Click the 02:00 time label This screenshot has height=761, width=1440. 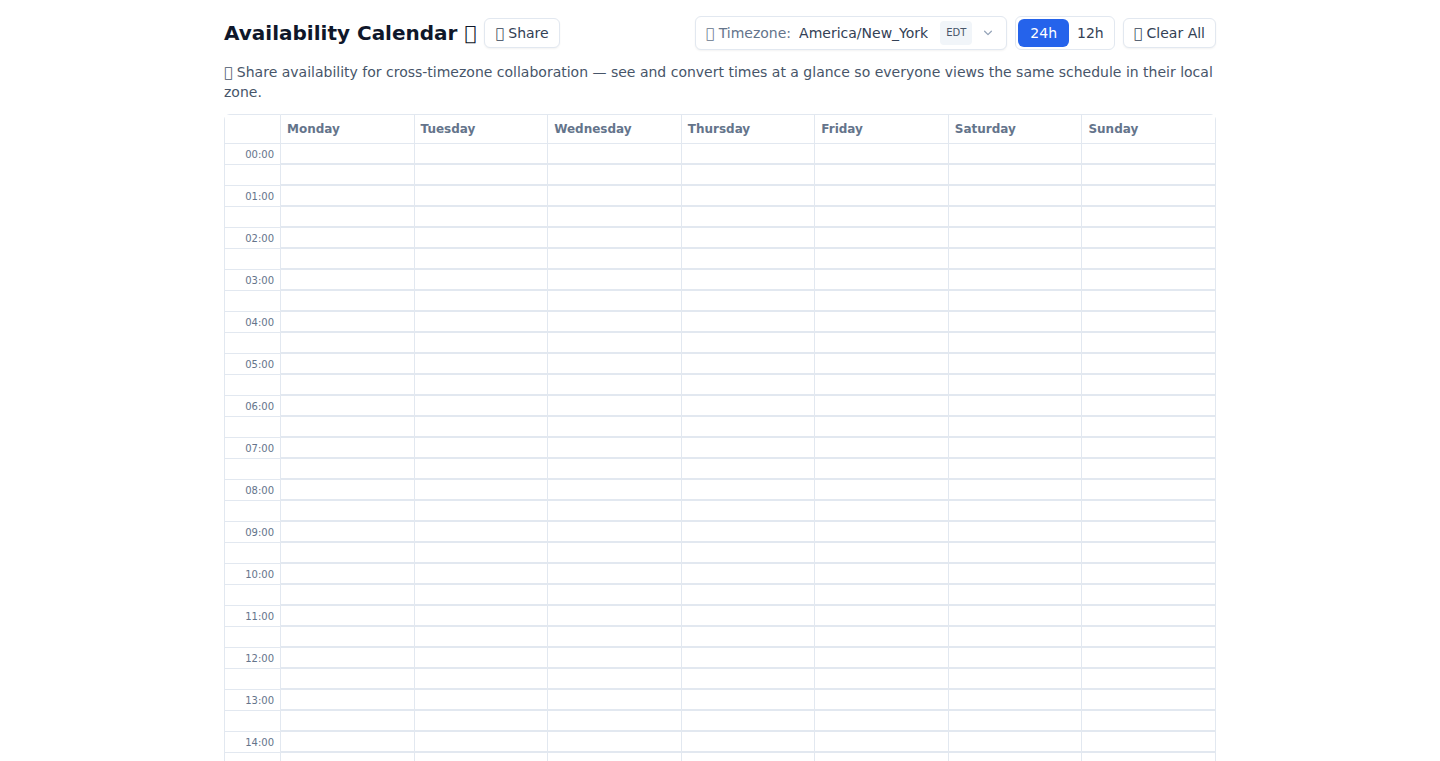tap(259, 238)
